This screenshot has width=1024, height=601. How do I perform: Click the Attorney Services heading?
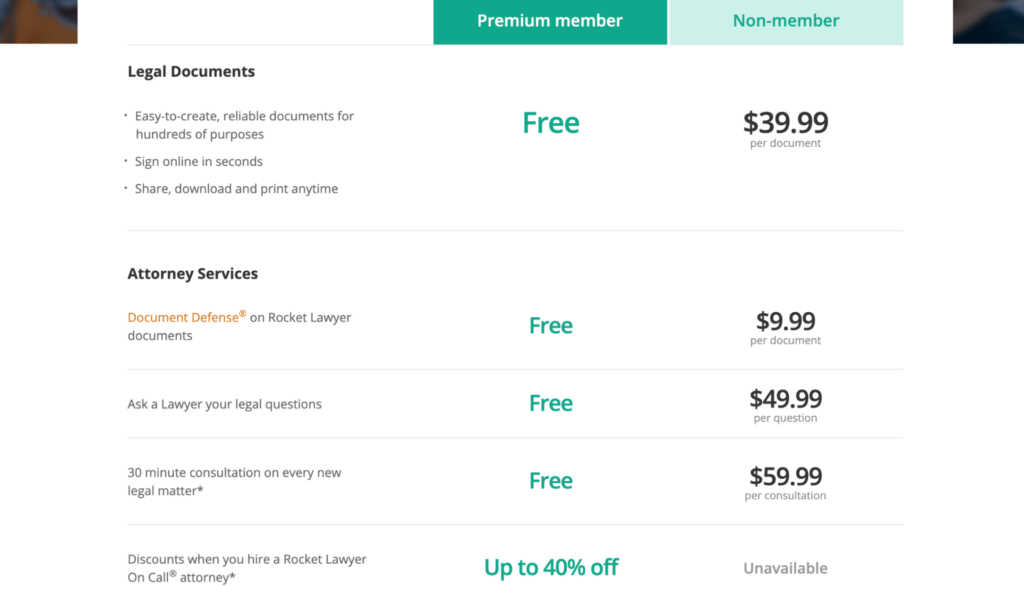tap(193, 273)
